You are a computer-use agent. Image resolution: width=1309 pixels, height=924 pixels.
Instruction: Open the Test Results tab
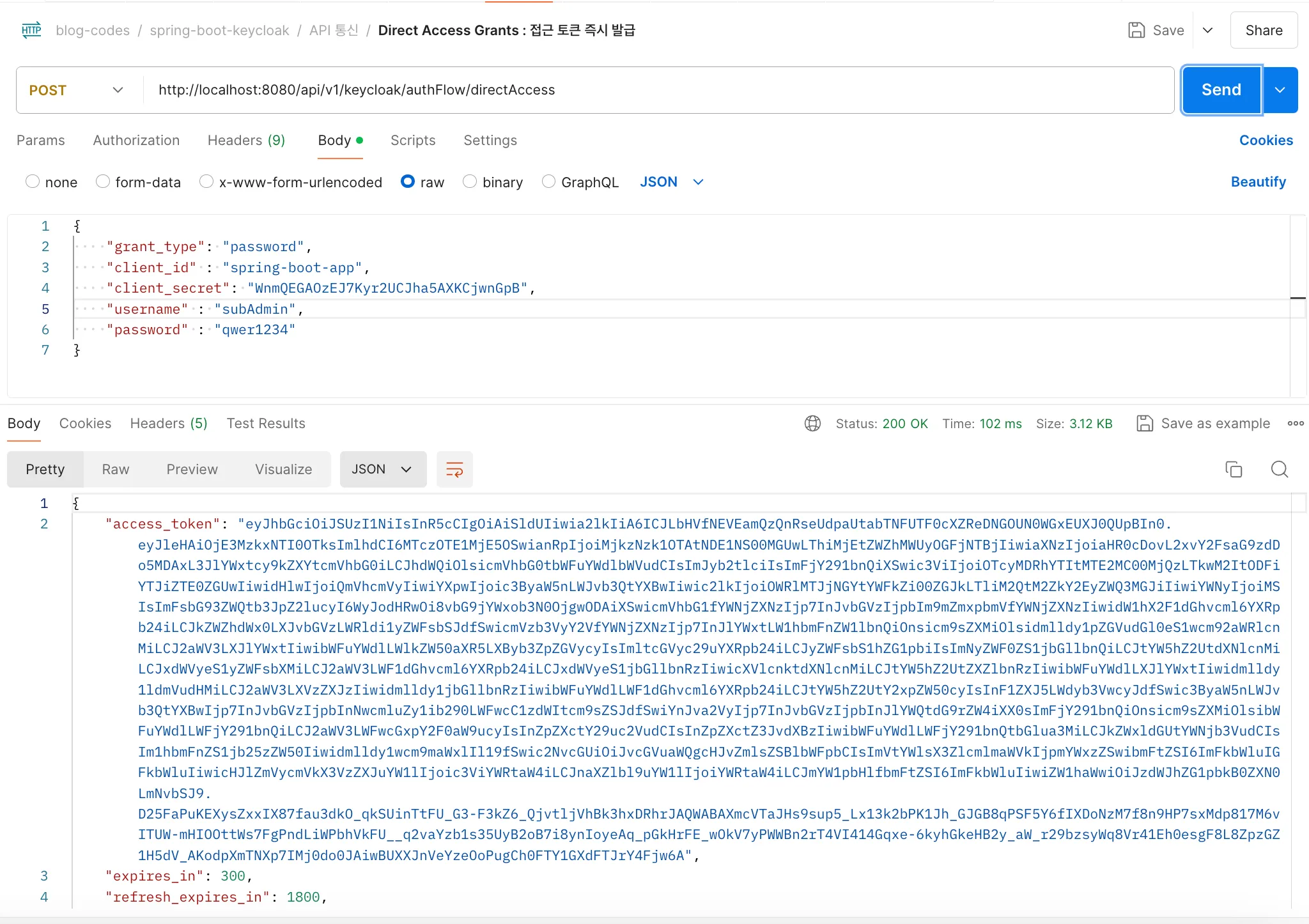point(265,423)
